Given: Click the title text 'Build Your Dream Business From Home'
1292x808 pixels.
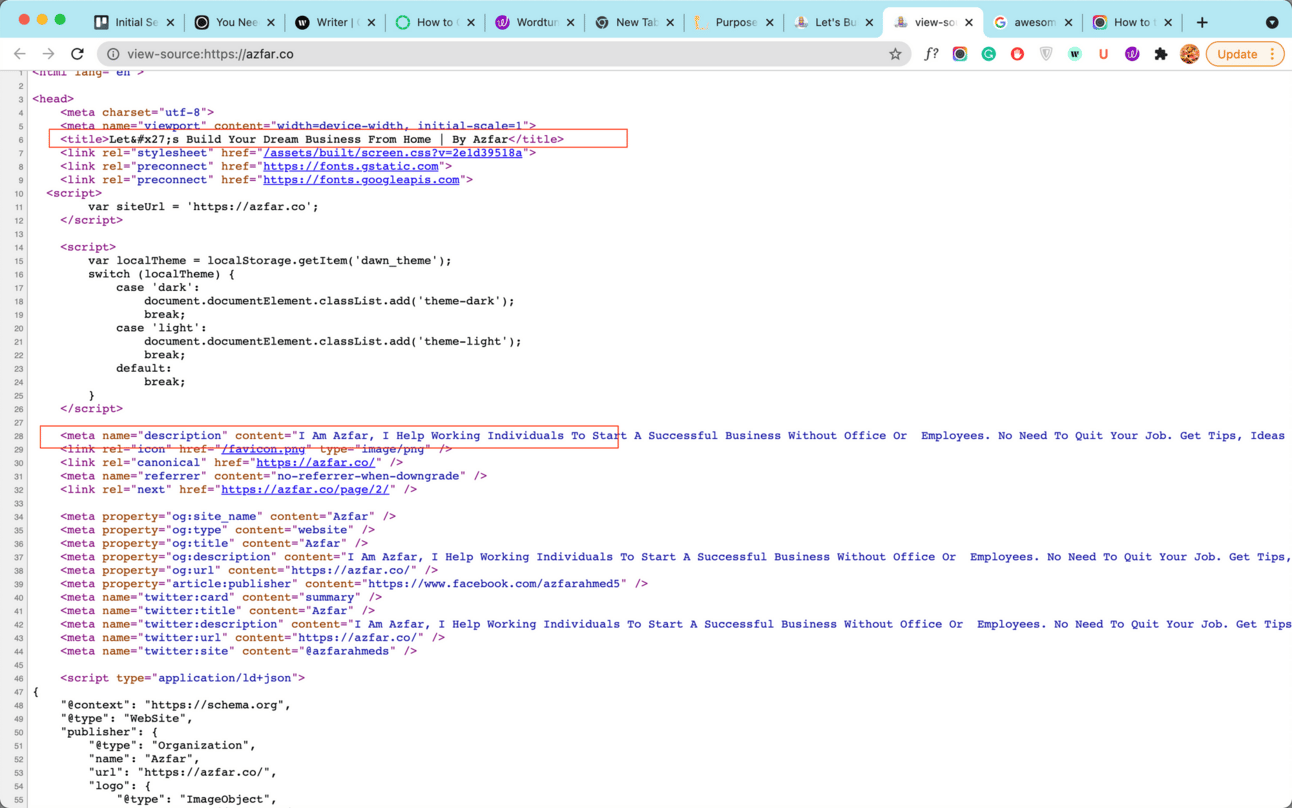Looking at the screenshot, I should 308,139.
